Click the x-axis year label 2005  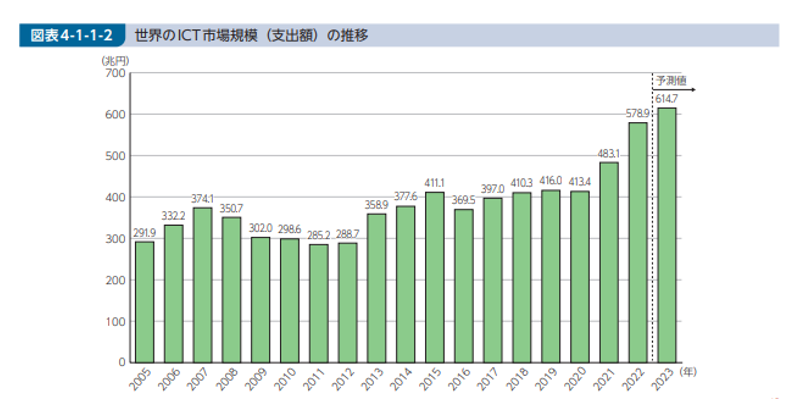[140, 379]
